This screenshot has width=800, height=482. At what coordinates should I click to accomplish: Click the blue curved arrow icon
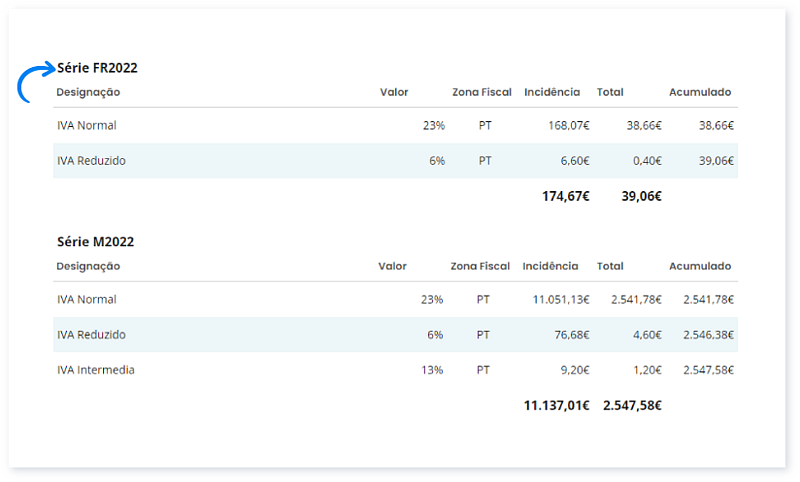click(x=36, y=81)
